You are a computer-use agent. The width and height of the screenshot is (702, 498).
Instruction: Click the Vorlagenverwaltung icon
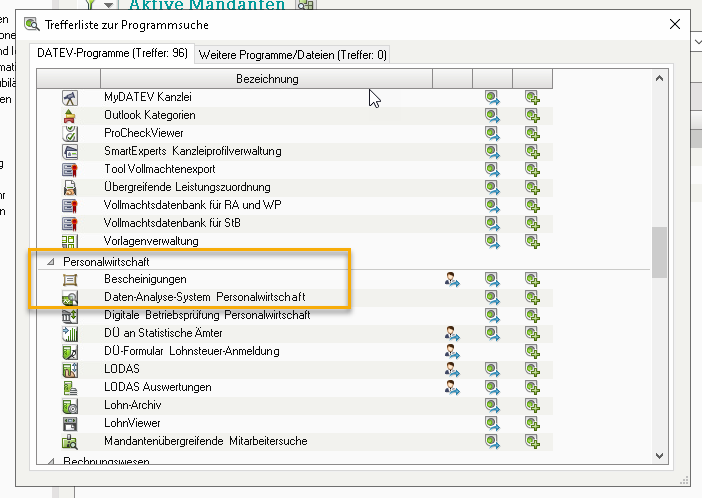click(71, 242)
